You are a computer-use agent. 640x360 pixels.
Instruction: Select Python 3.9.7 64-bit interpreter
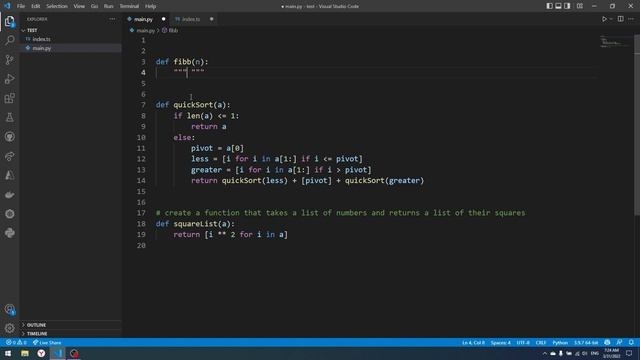click(586, 342)
